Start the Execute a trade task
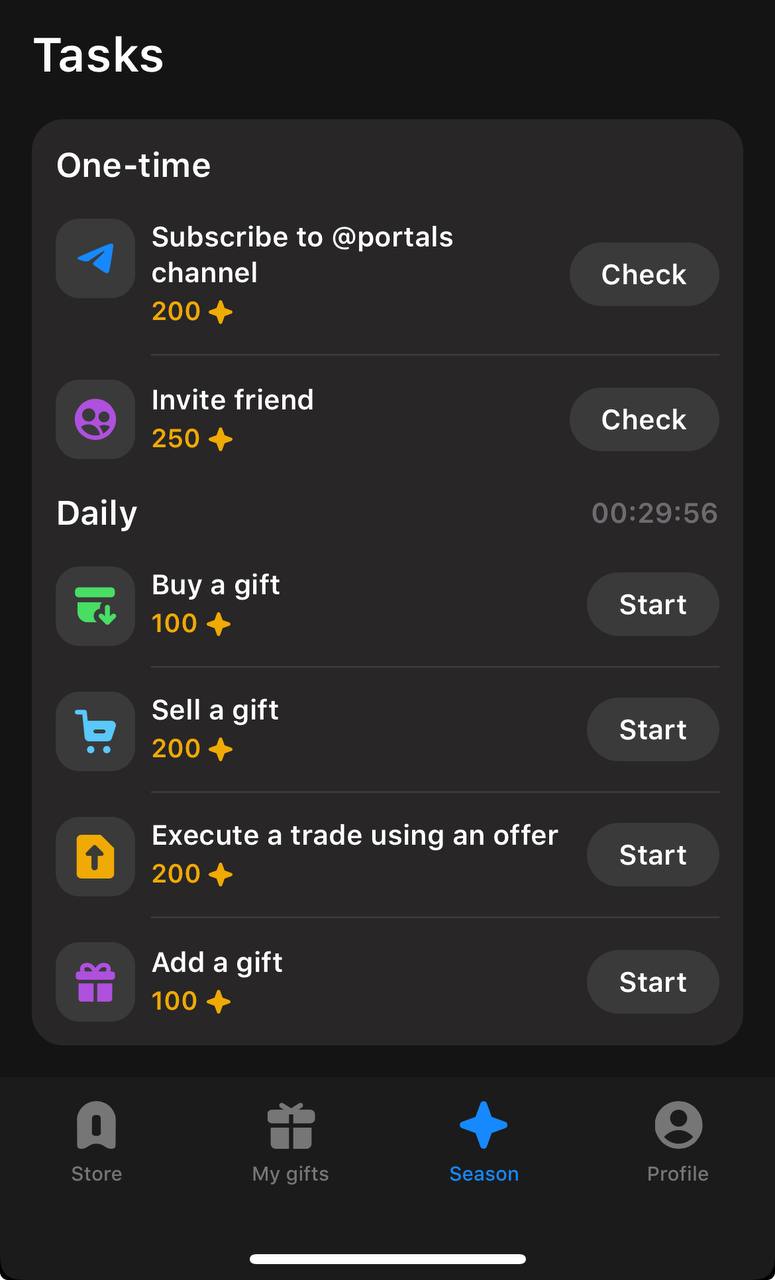Image resolution: width=775 pixels, height=1280 pixels. coord(653,854)
